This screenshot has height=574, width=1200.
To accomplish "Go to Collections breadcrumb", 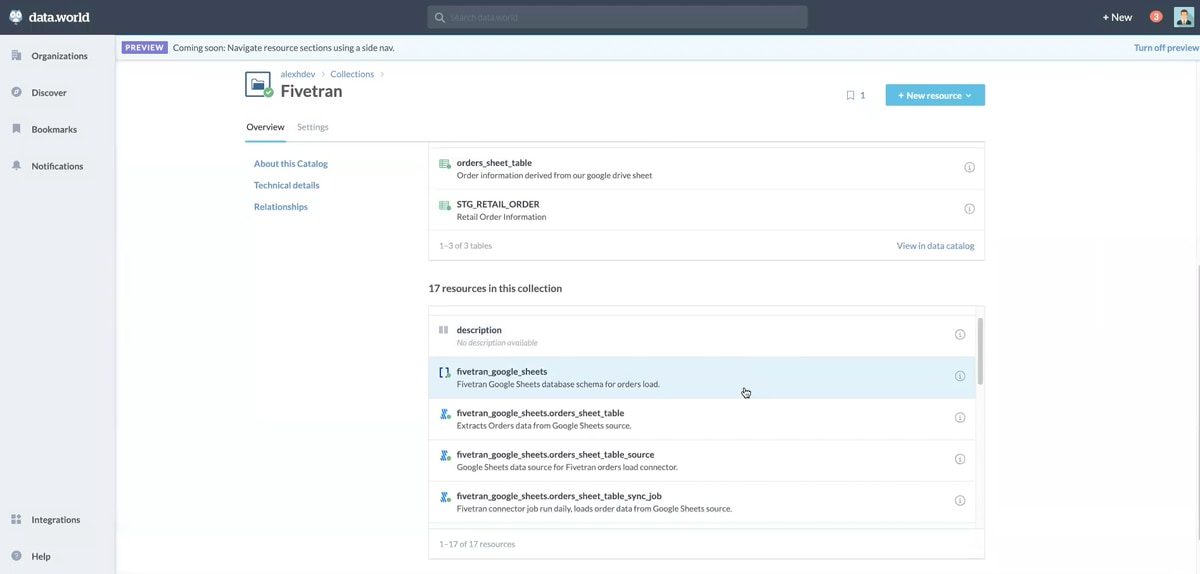I will point(352,74).
